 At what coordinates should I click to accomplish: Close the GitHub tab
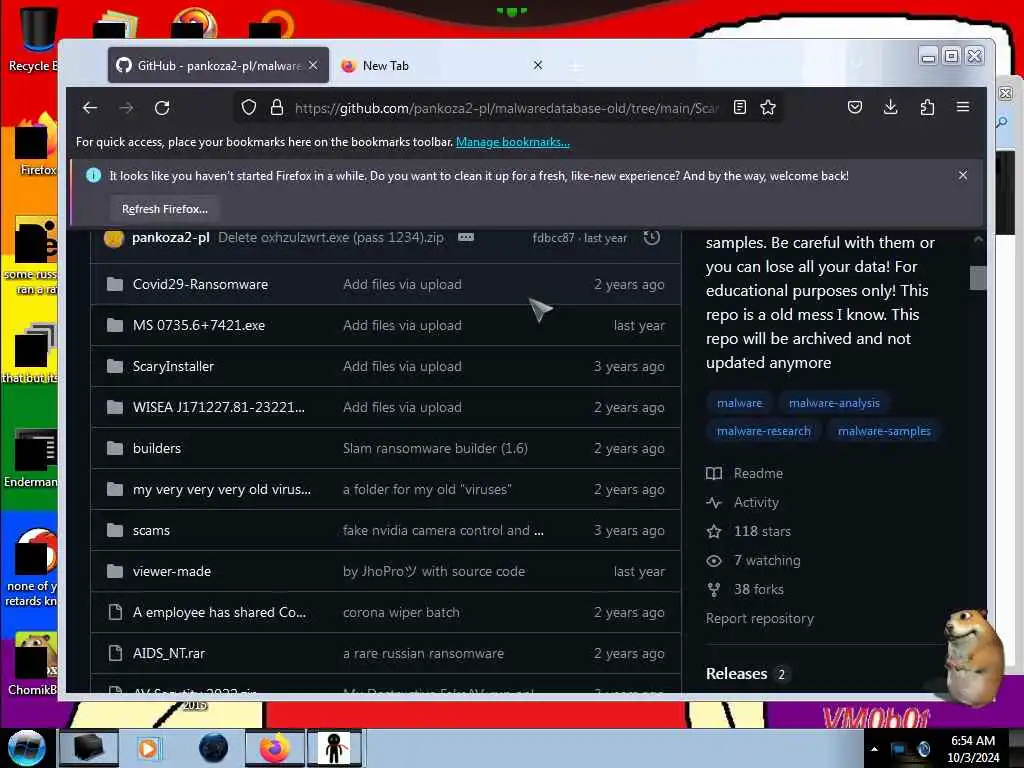tap(313, 65)
